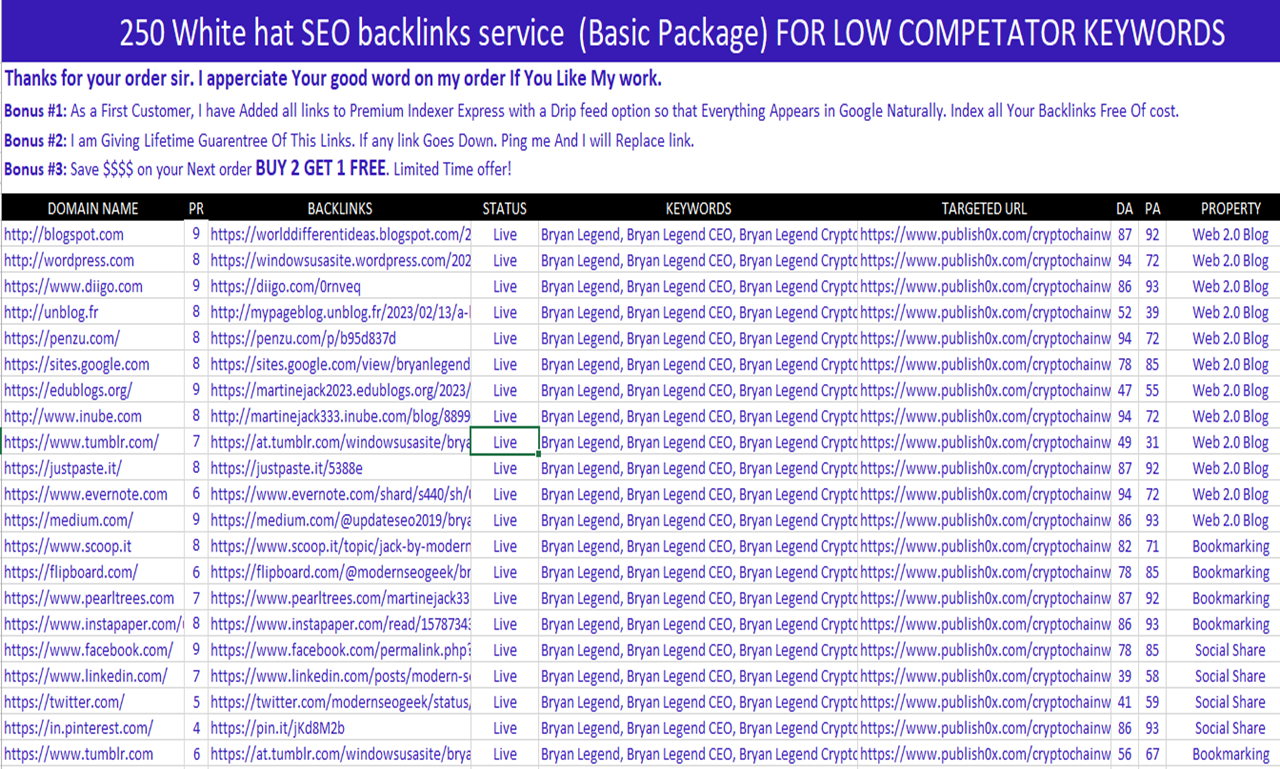Select the DOMAIN NAME column header
The width and height of the screenshot is (1280, 769).
(x=93, y=208)
